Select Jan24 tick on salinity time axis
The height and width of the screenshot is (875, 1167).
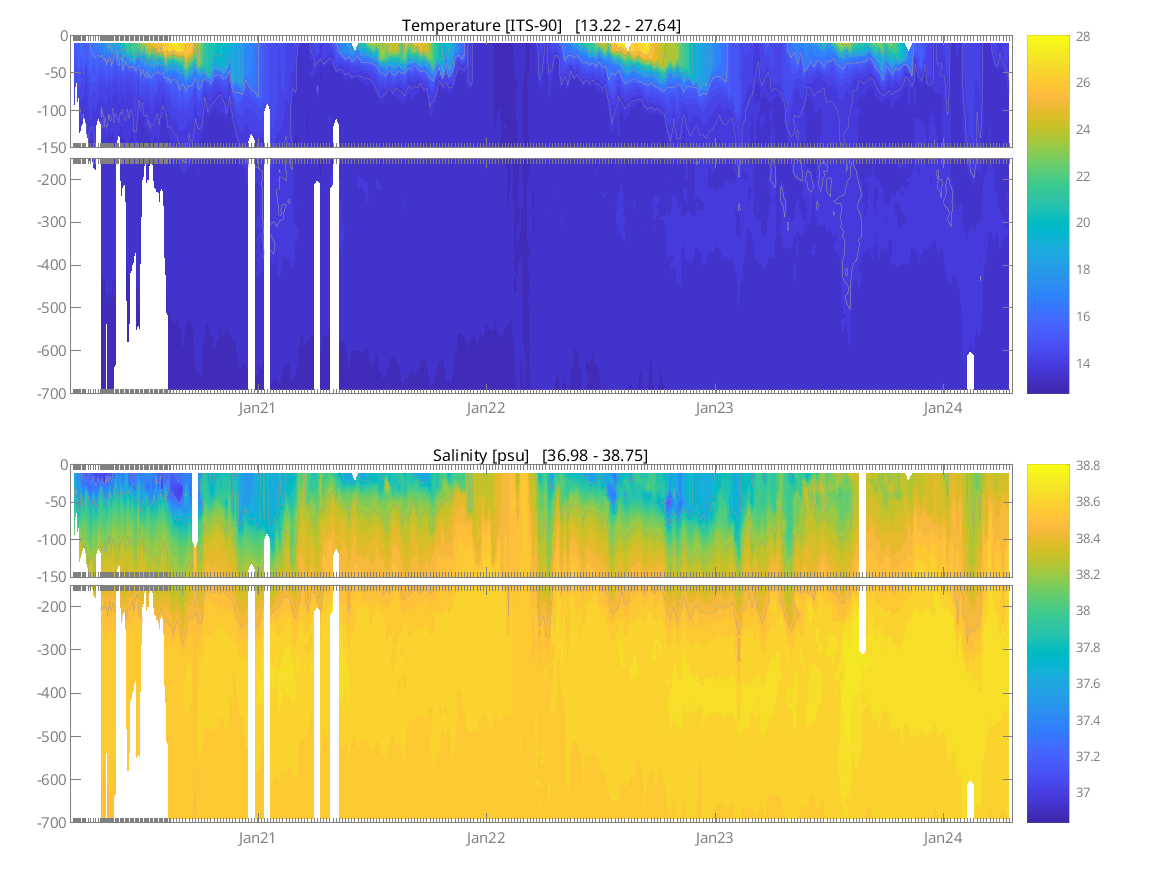click(x=943, y=838)
